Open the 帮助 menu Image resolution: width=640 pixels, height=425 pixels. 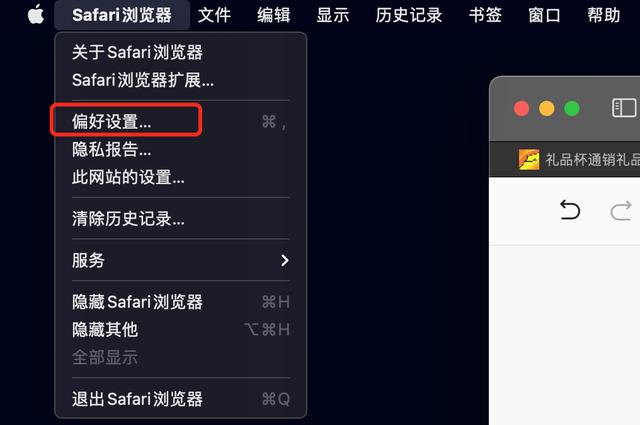click(604, 15)
